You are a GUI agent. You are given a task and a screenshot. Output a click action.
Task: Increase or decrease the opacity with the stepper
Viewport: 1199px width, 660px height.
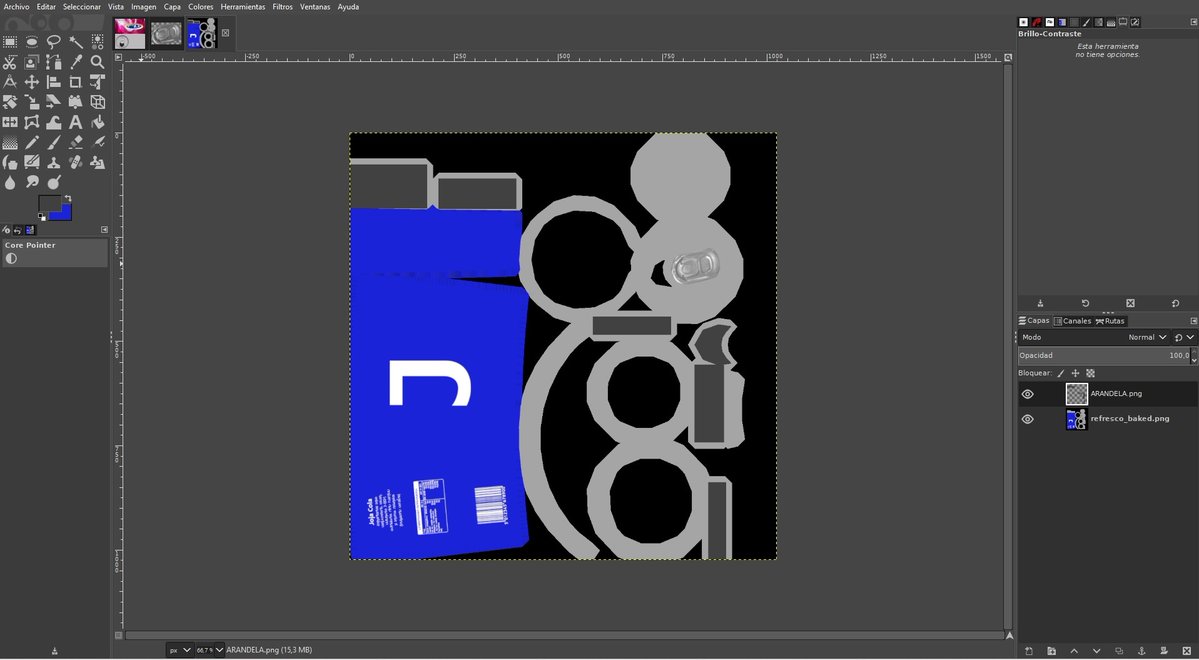[x=1194, y=356]
